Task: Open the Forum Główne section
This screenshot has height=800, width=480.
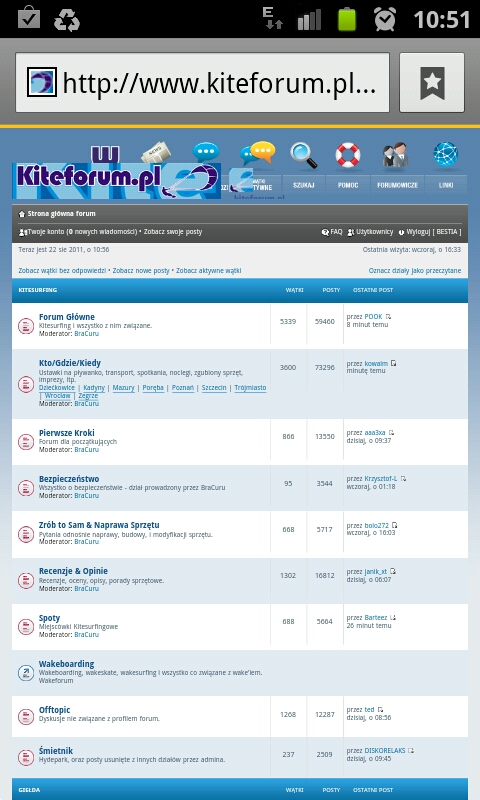Action: point(67,317)
